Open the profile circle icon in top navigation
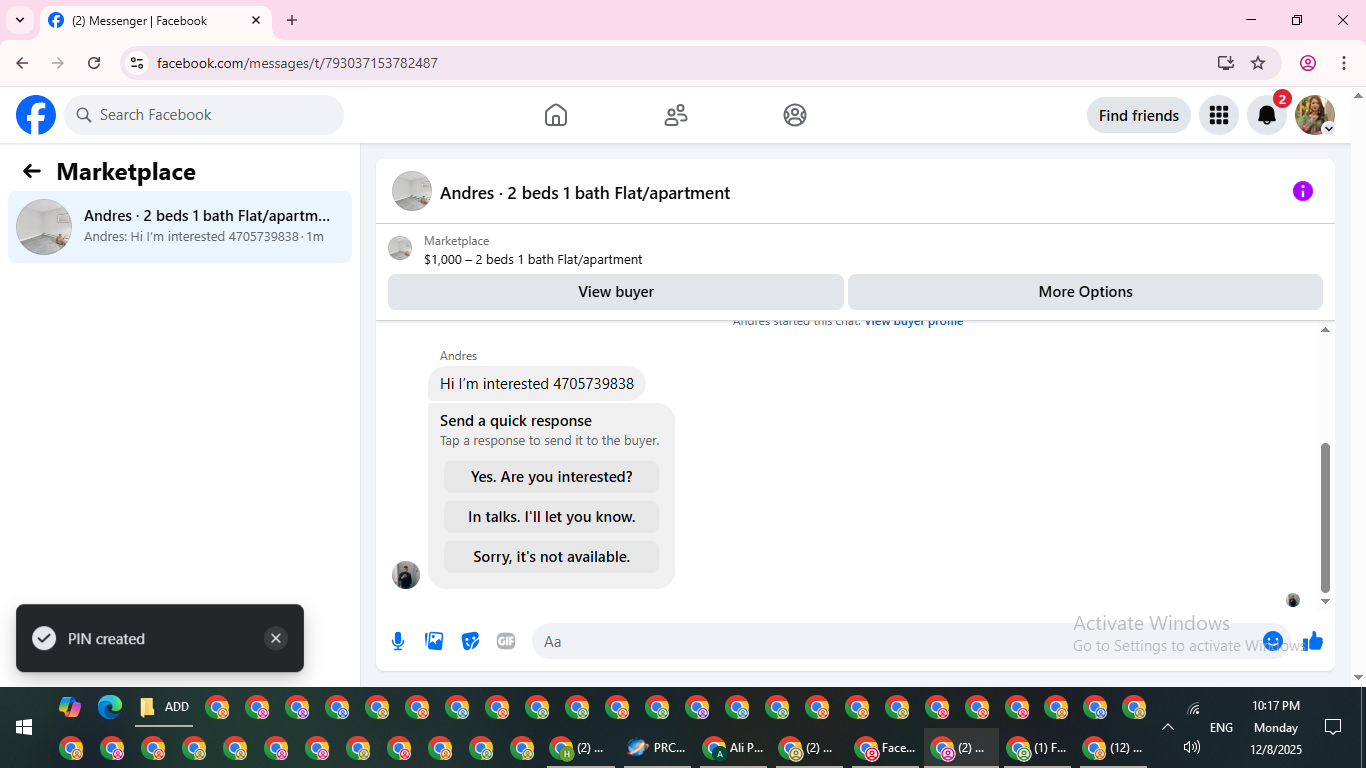The image size is (1366, 768). (x=795, y=115)
